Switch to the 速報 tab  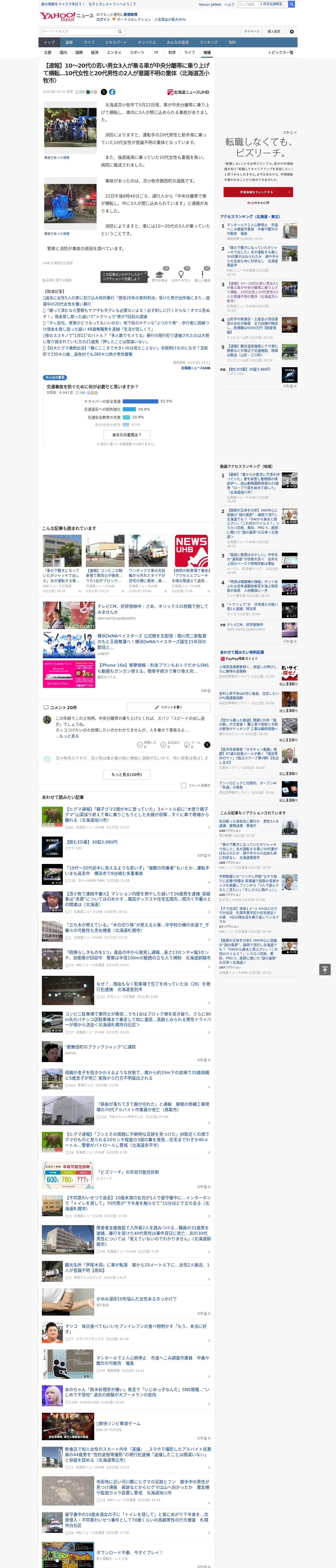click(69, 43)
